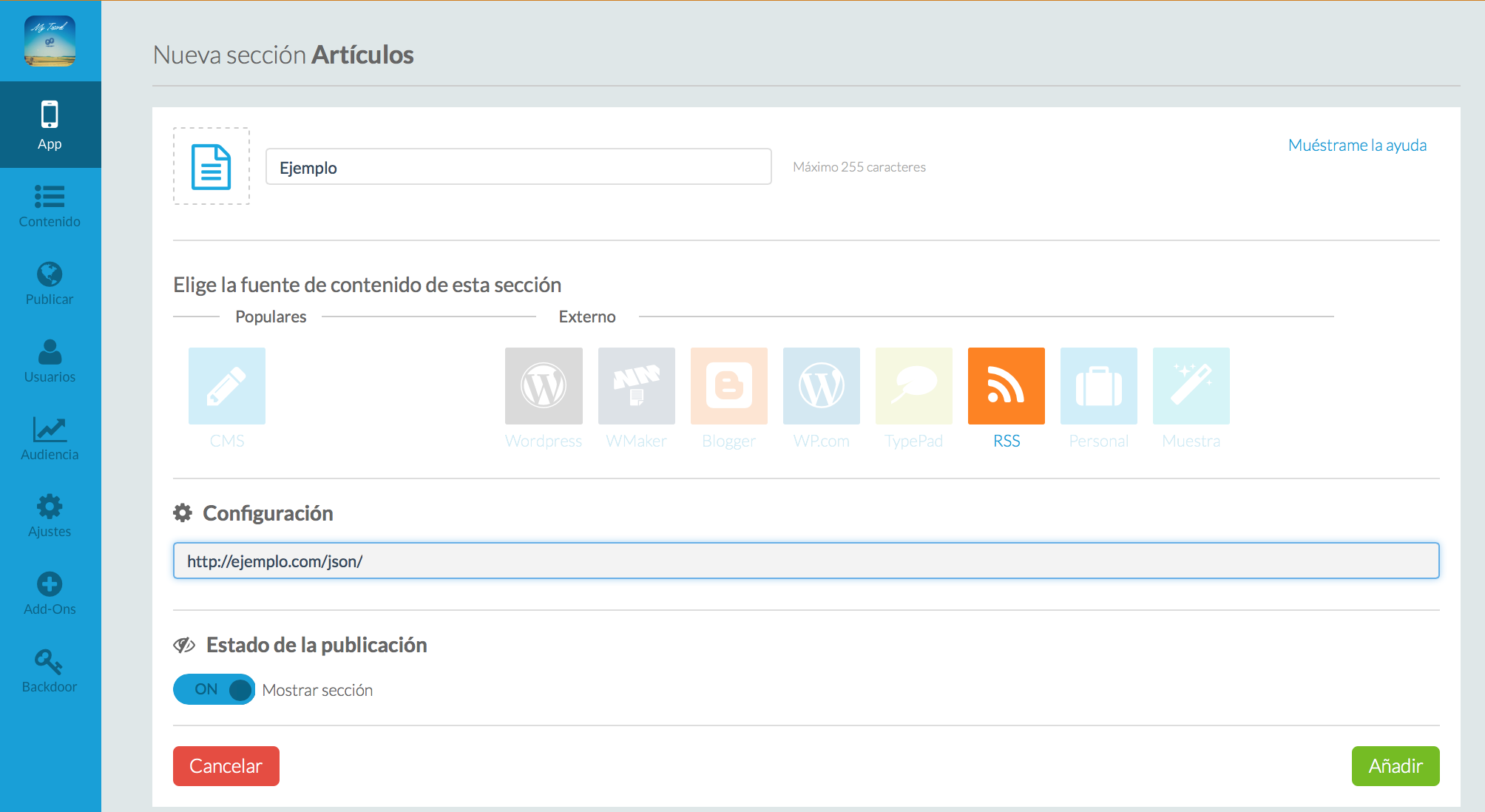Open the Muéstrame la ayuda link
1485x812 pixels.
coord(1357,145)
